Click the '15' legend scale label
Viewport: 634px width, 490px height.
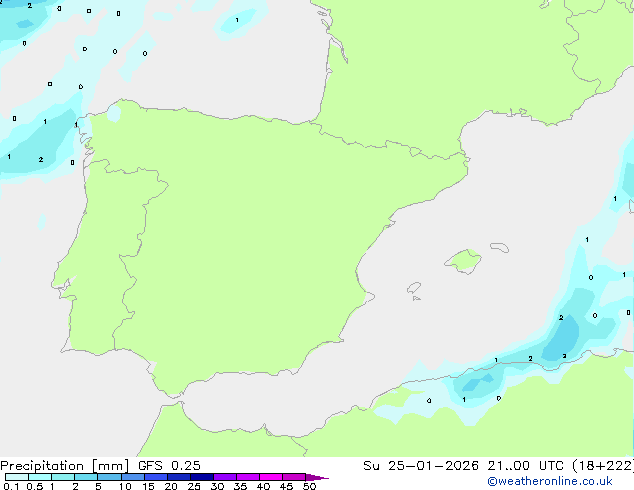pyautogui.click(x=148, y=486)
